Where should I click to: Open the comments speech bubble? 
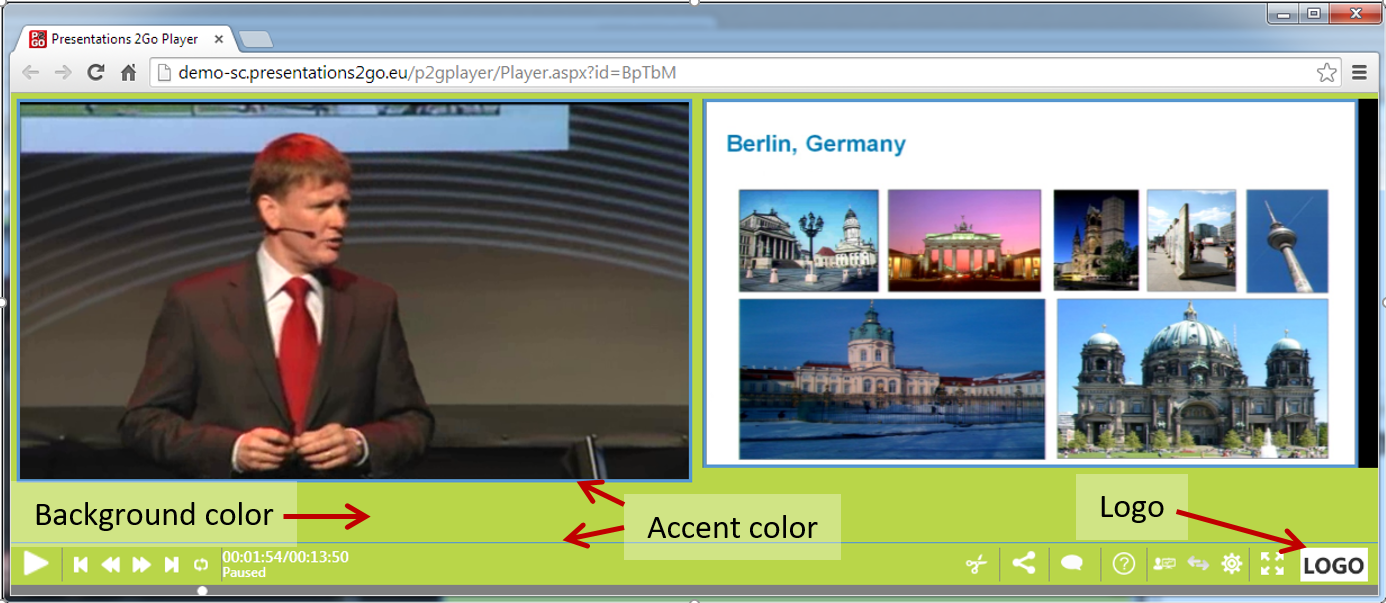point(1072,564)
